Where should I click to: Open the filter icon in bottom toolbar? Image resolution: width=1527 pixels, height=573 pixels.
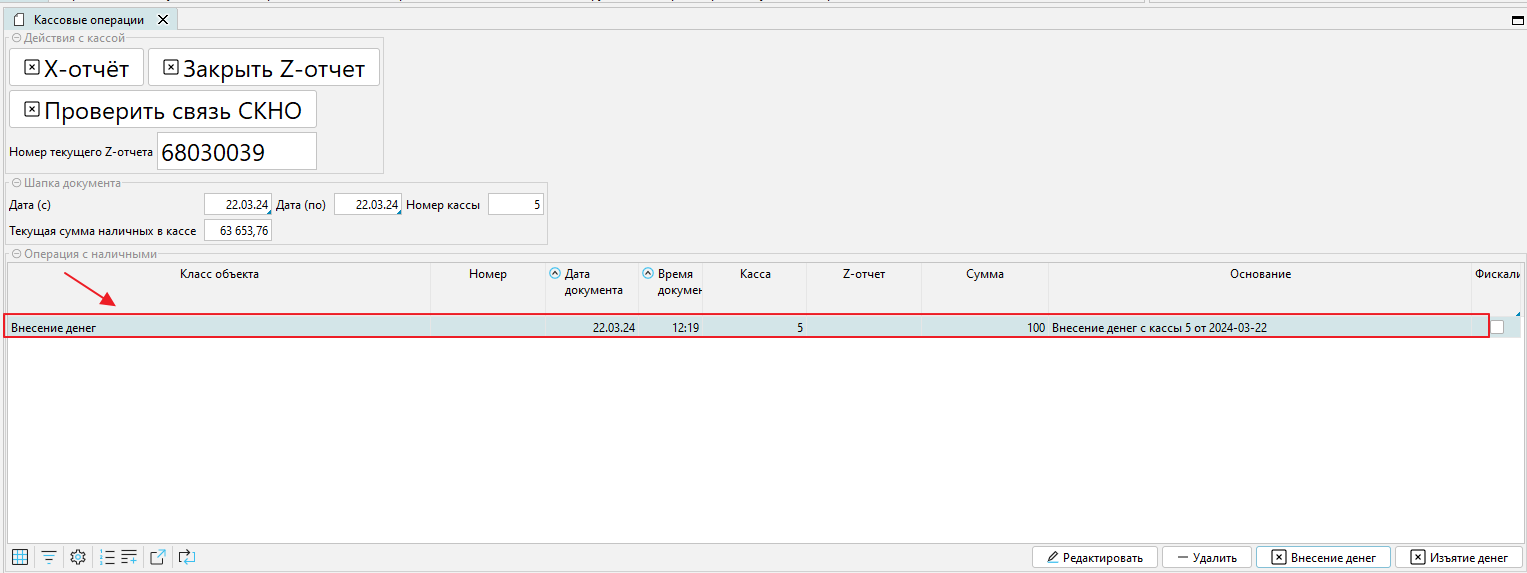pos(48,557)
